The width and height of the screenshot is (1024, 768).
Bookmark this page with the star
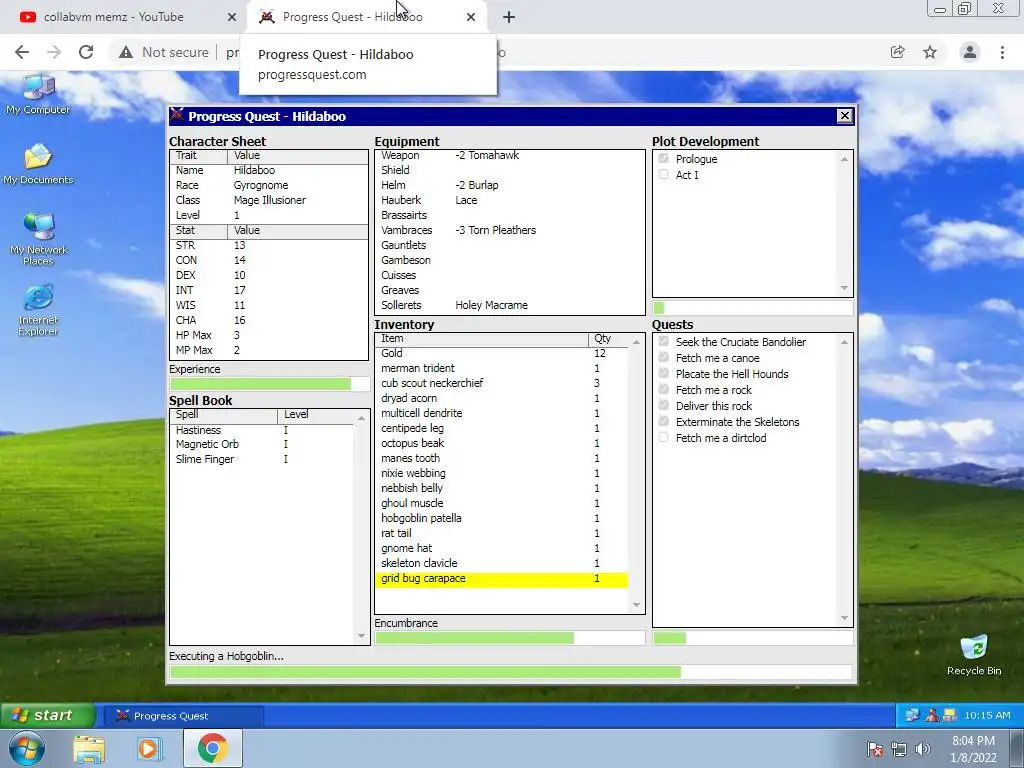click(x=930, y=52)
